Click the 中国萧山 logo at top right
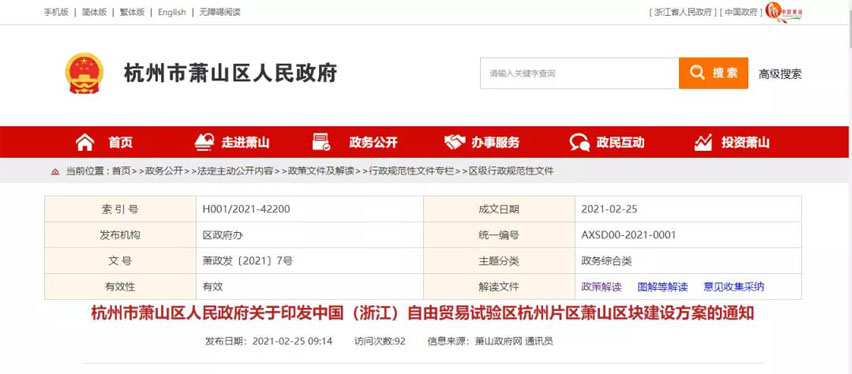Viewport: 852px width, 374px height. click(x=784, y=11)
